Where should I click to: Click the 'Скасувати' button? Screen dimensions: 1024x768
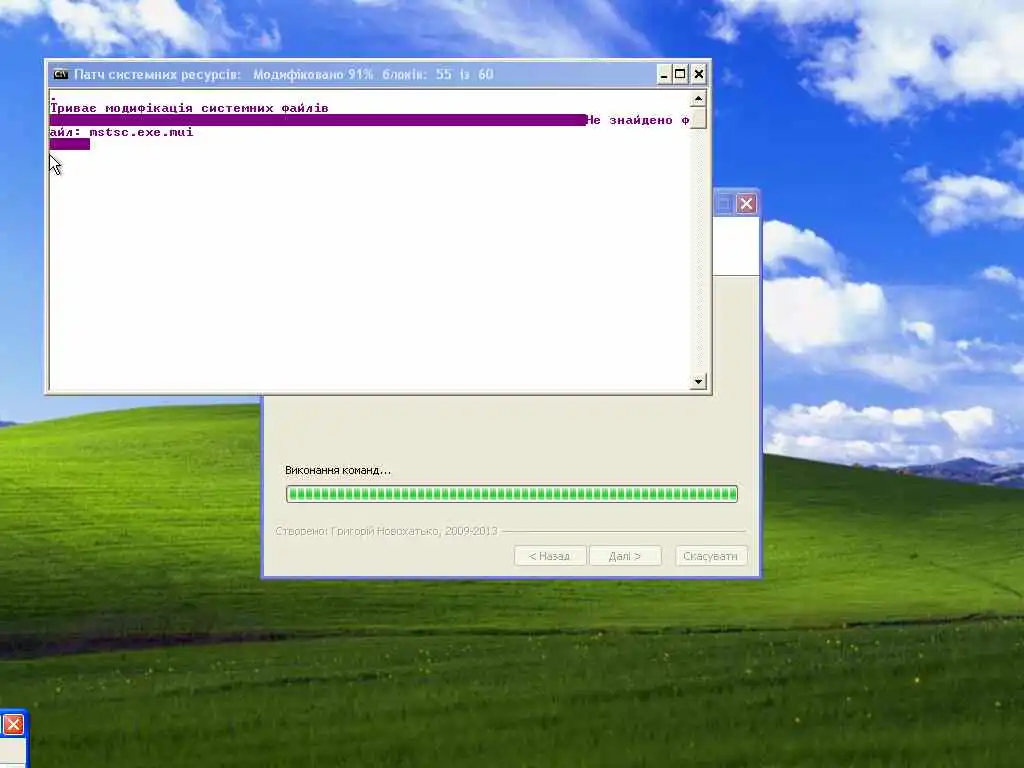click(711, 556)
